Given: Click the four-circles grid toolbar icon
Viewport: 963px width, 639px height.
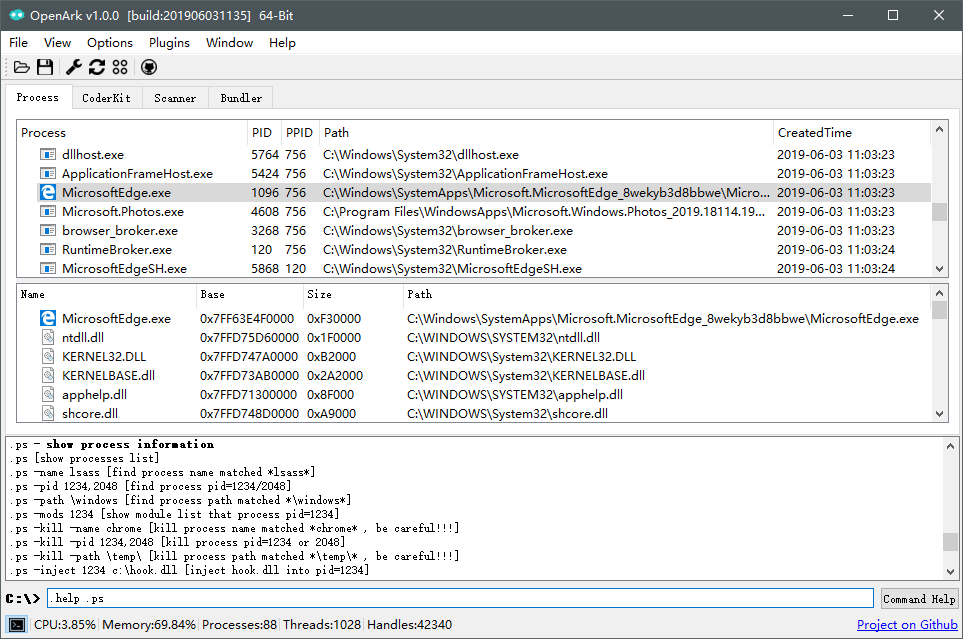Looking at the screenshot, I should pyautogui.click(x=120, y=67).
